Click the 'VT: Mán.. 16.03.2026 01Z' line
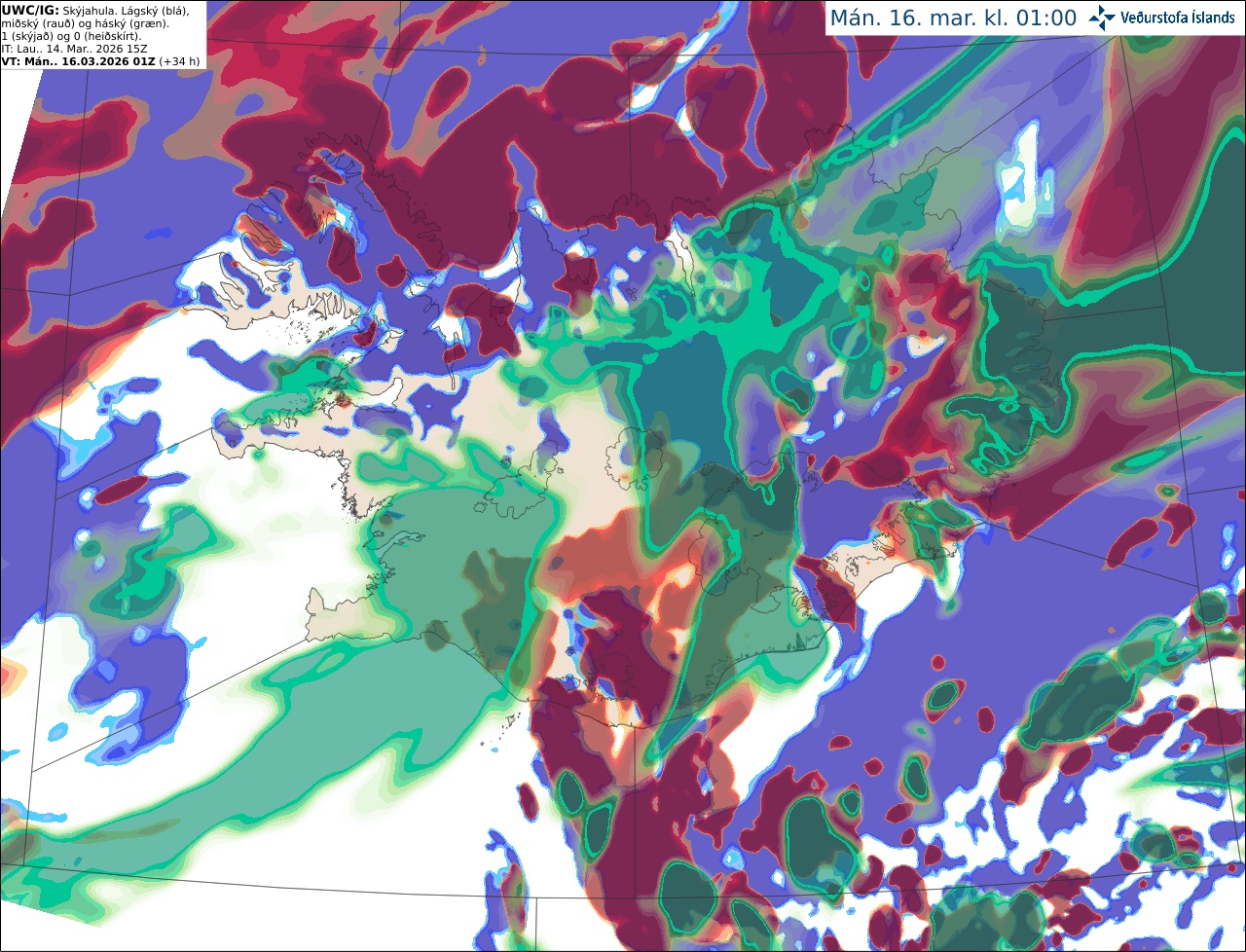Screen dimensions: 1246x952 pyautogui.click(x=80, y=61)
